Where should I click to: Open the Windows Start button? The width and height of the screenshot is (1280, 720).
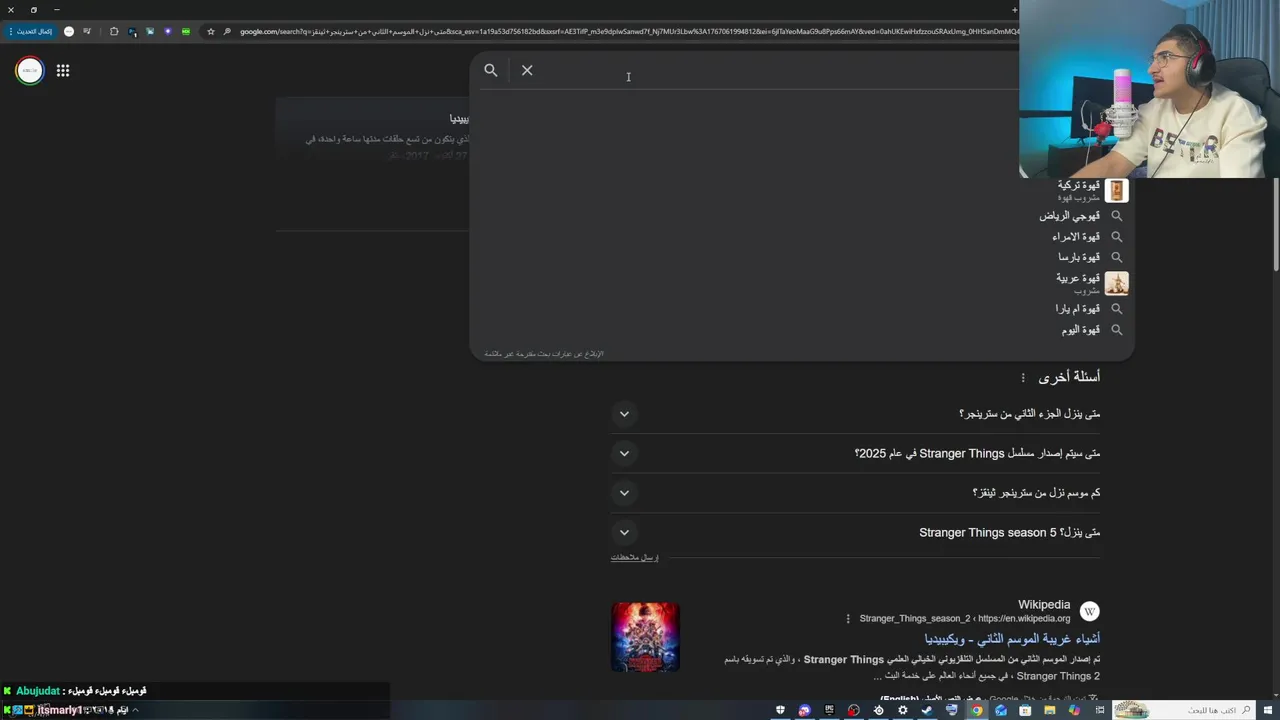(x=1267, y=710)
